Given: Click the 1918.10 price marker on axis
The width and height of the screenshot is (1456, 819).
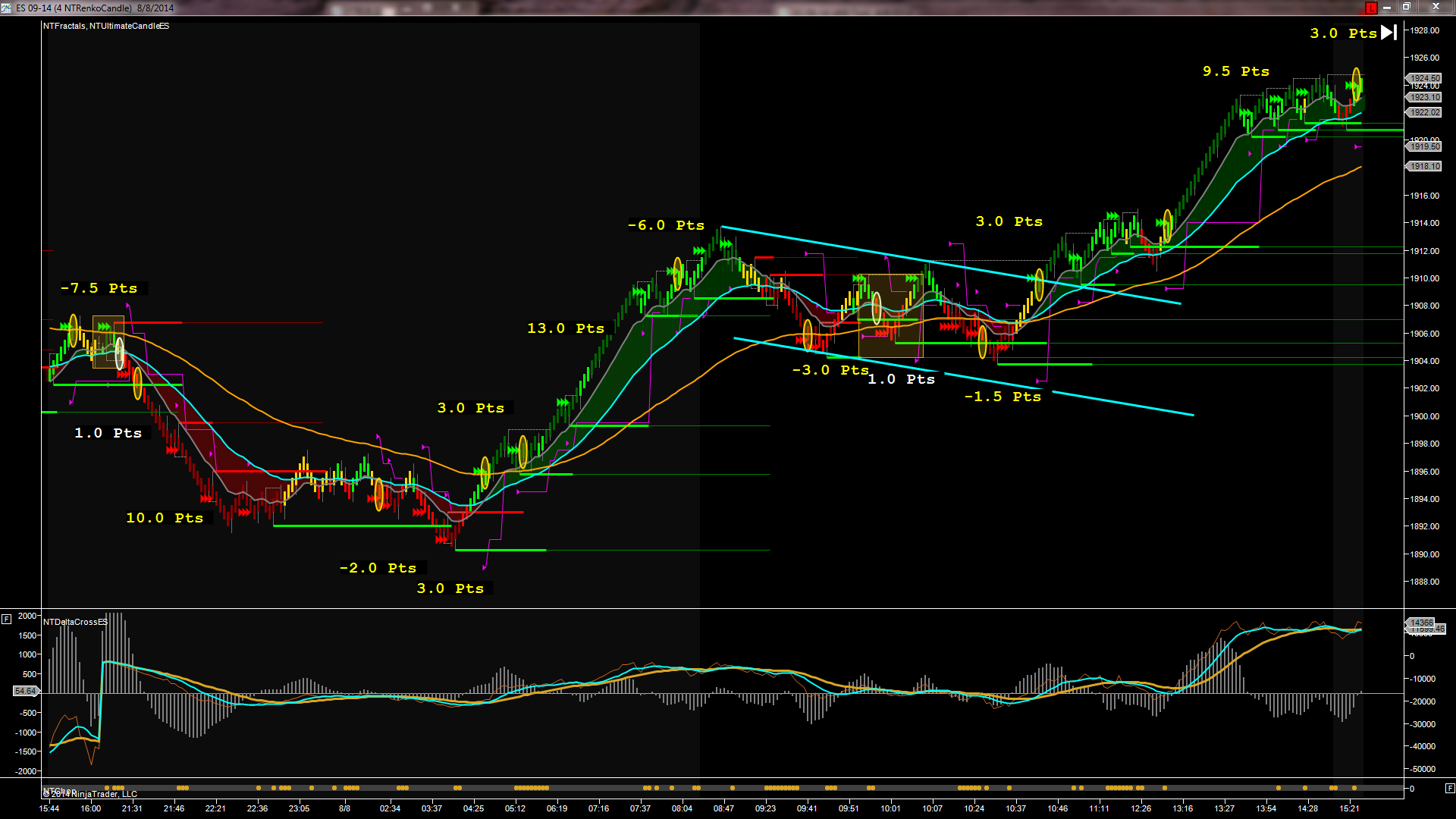Looking at the screenshot, I should tap(1425, 166).
